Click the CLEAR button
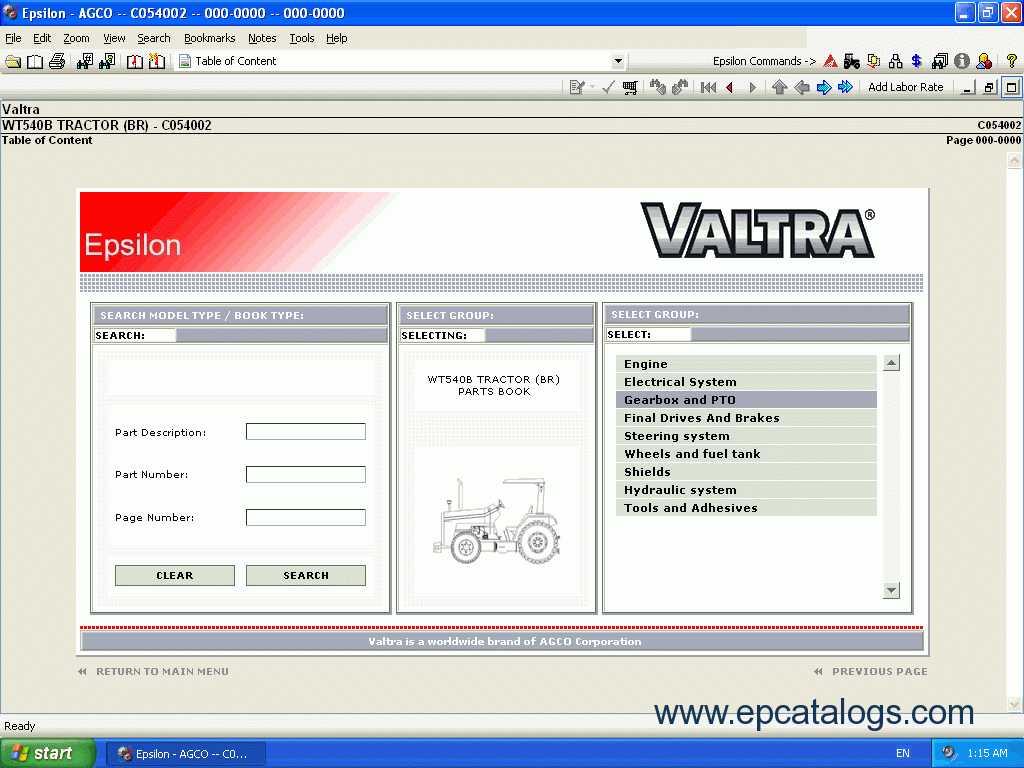Viewport: 1024px width, 768px height. pos(174,575)
